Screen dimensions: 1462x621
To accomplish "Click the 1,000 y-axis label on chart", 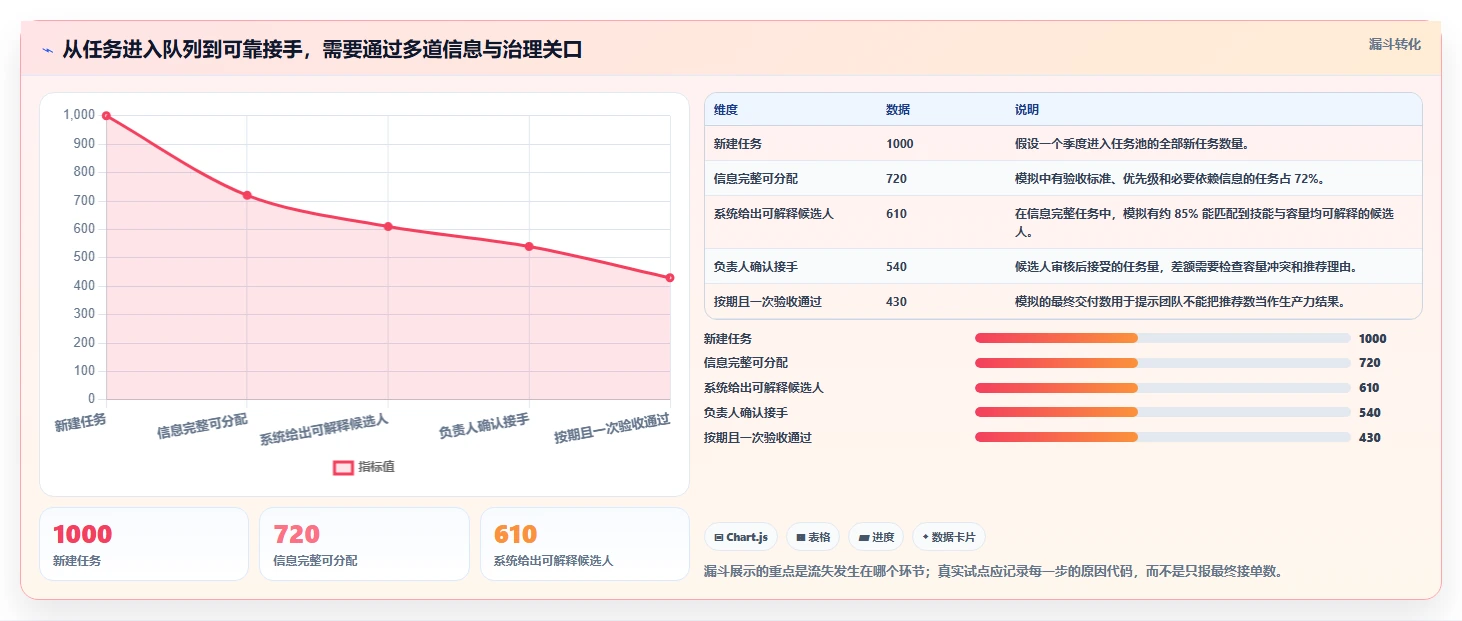I will (x=80, y=115).
